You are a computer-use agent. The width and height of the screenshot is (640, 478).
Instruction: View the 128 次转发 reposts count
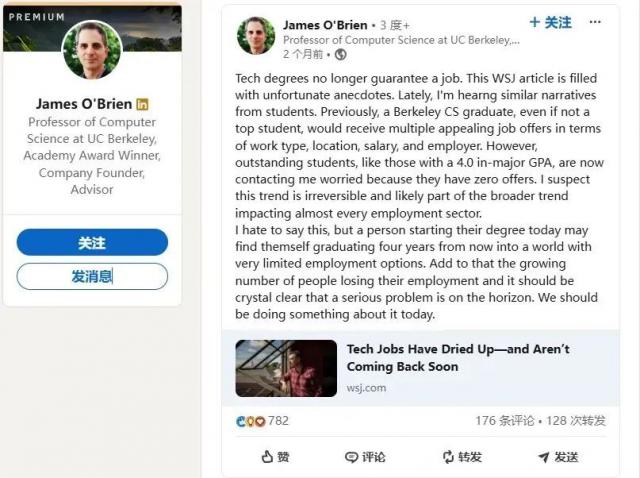[x=576, y=421]
